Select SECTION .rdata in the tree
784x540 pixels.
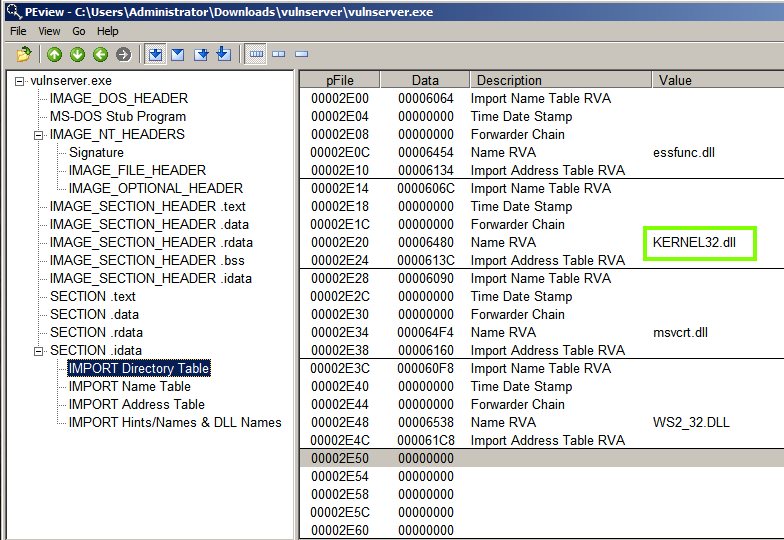pos(96,332)
